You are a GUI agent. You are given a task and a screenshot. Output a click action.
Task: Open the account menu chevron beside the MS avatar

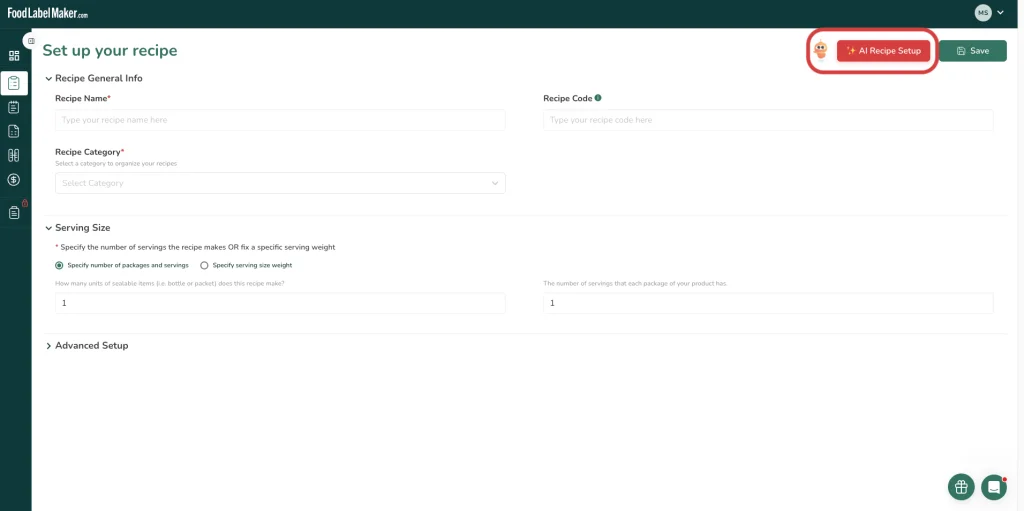(1000, 12)
